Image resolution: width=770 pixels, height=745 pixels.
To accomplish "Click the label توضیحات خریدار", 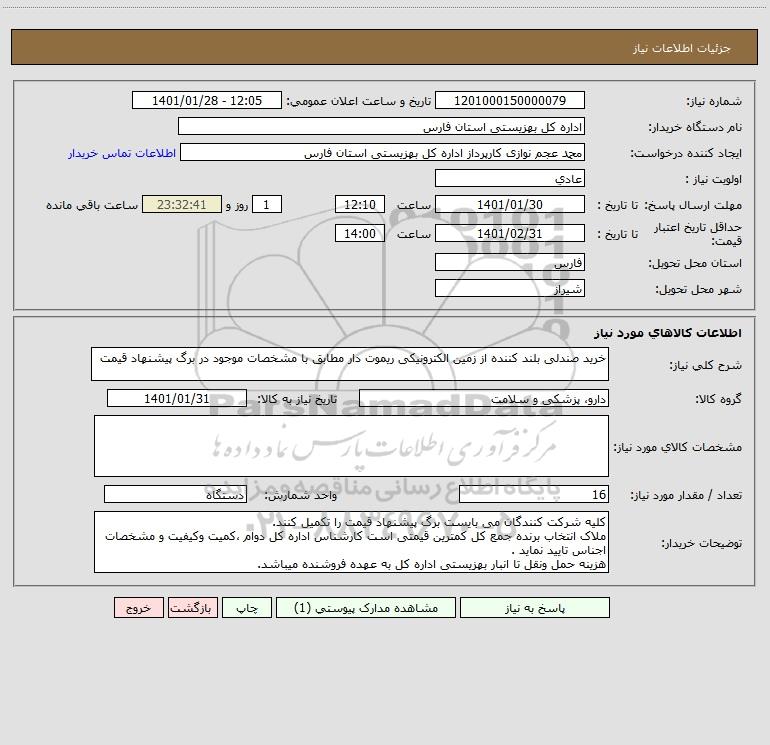I will pyautogui.click(x=701, y=543).
